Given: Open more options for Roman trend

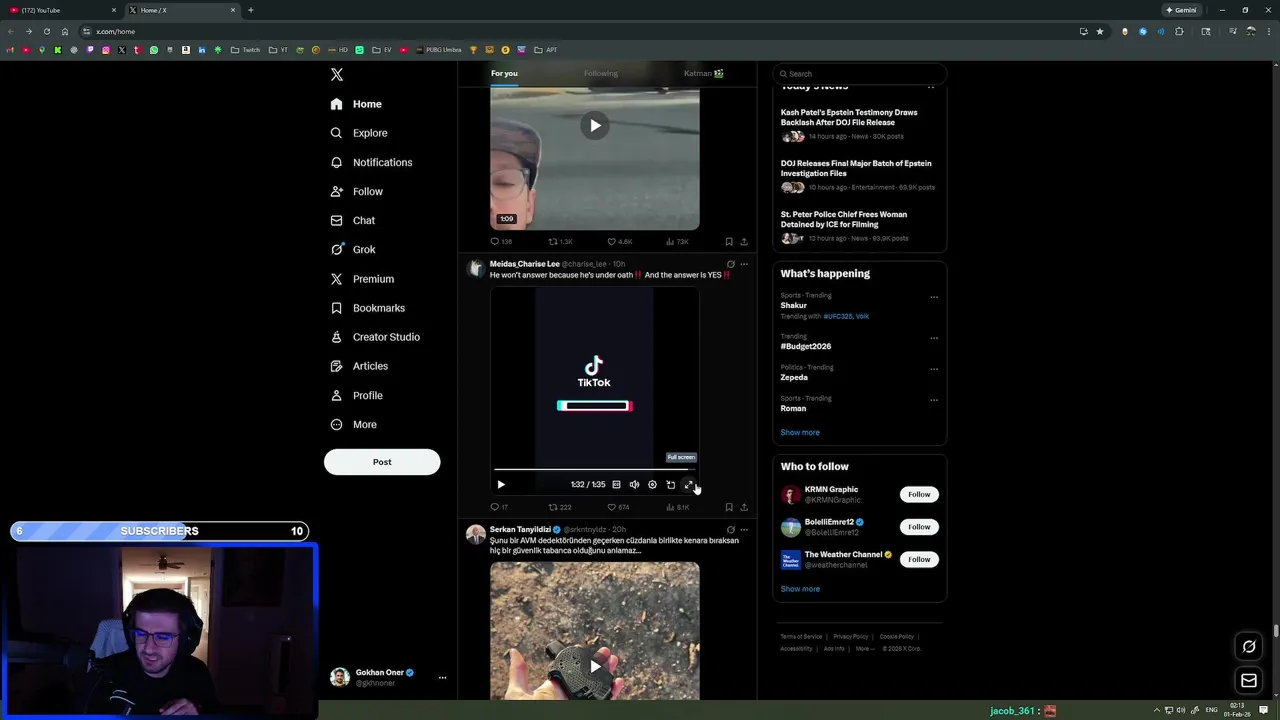Looking at the screenshot, I should [x=934, y=400].
